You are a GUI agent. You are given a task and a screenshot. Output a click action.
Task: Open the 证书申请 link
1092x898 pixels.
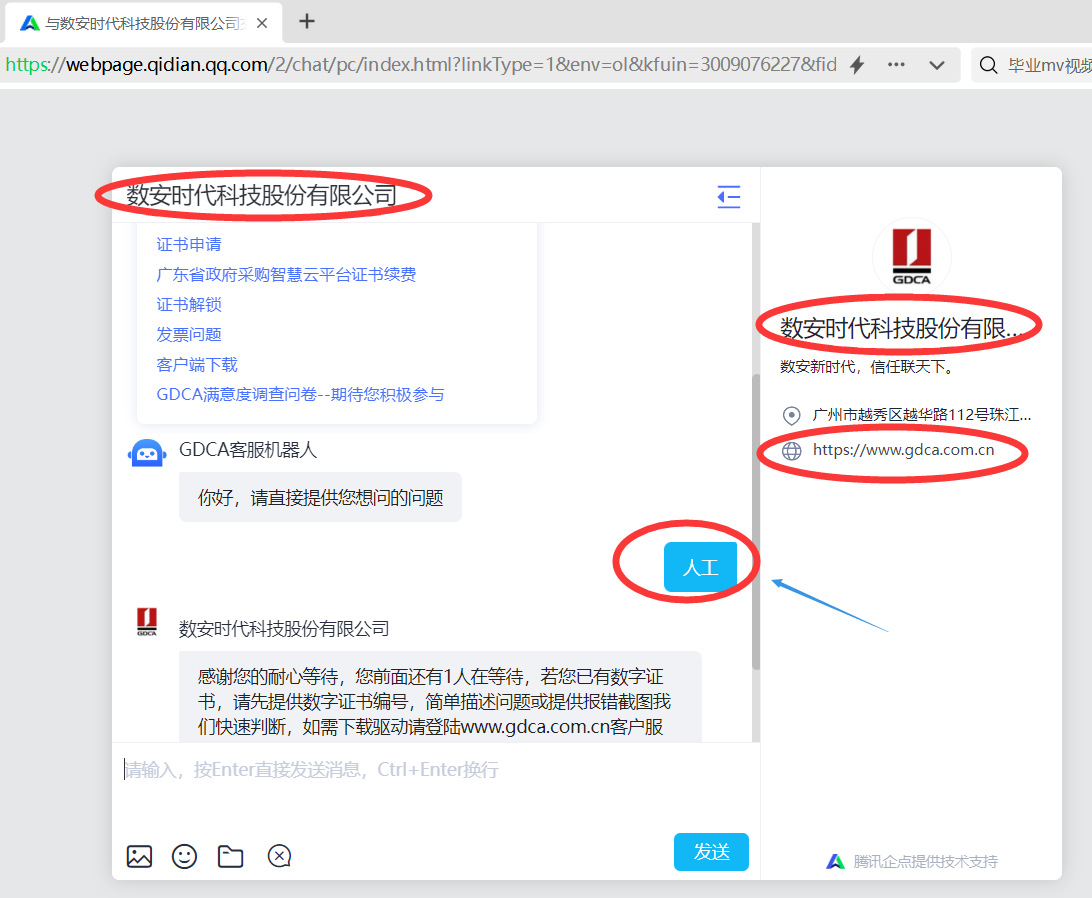tap(189, 245)
